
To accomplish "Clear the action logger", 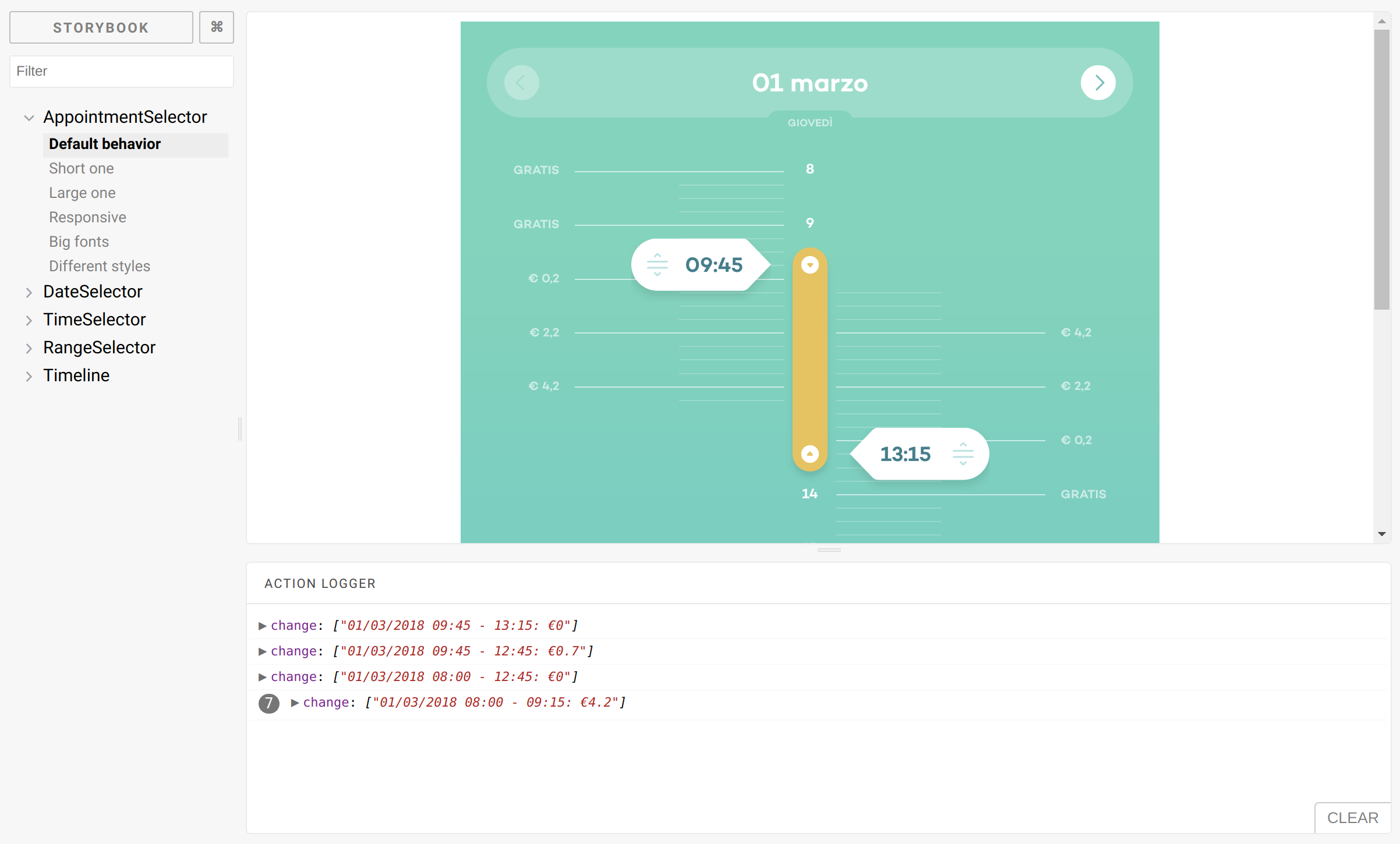I will click(x=1352, y=818).
